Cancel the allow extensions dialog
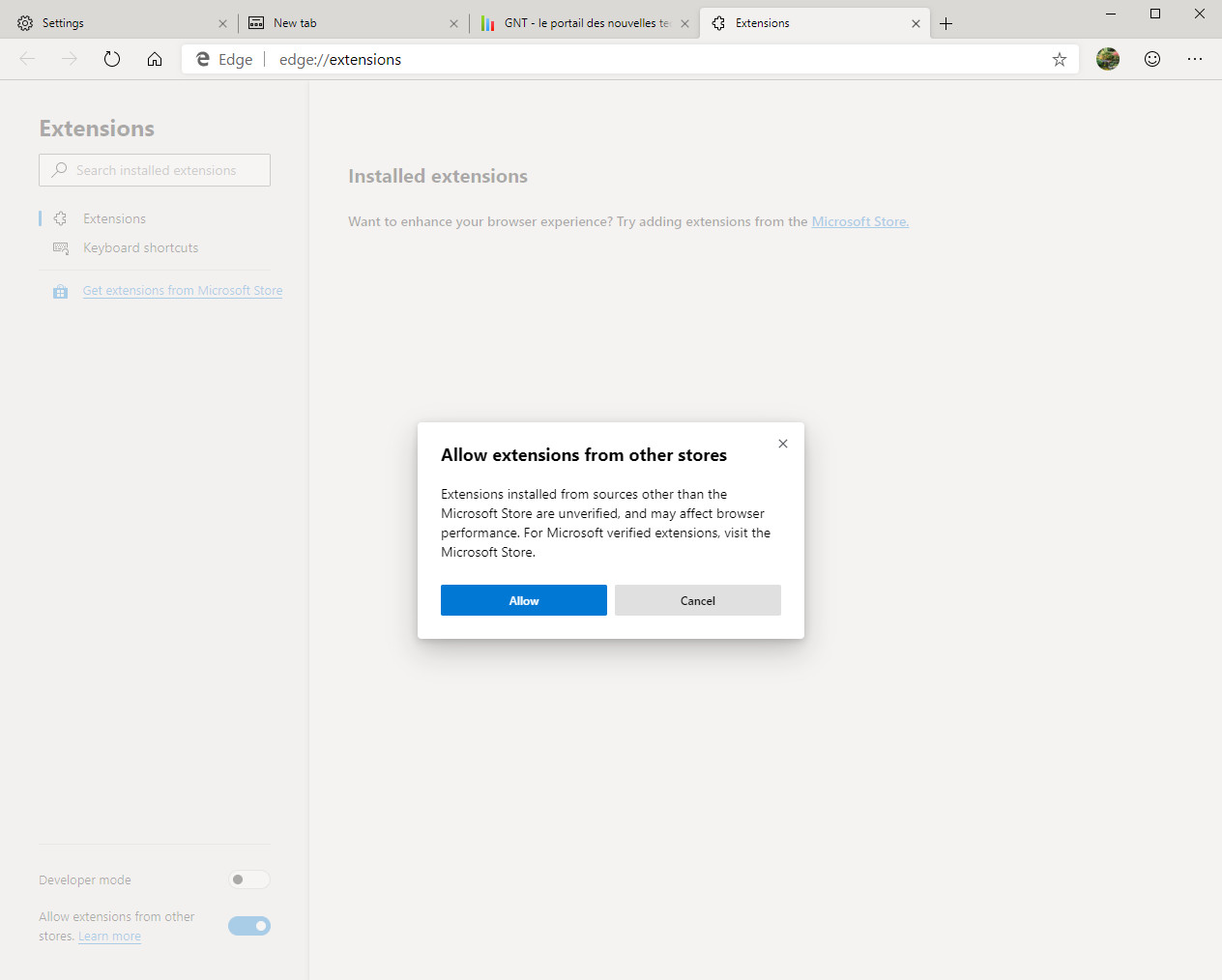Image resolution: width=1222 pixels, height=980 pixels. (x=697, y=600)
